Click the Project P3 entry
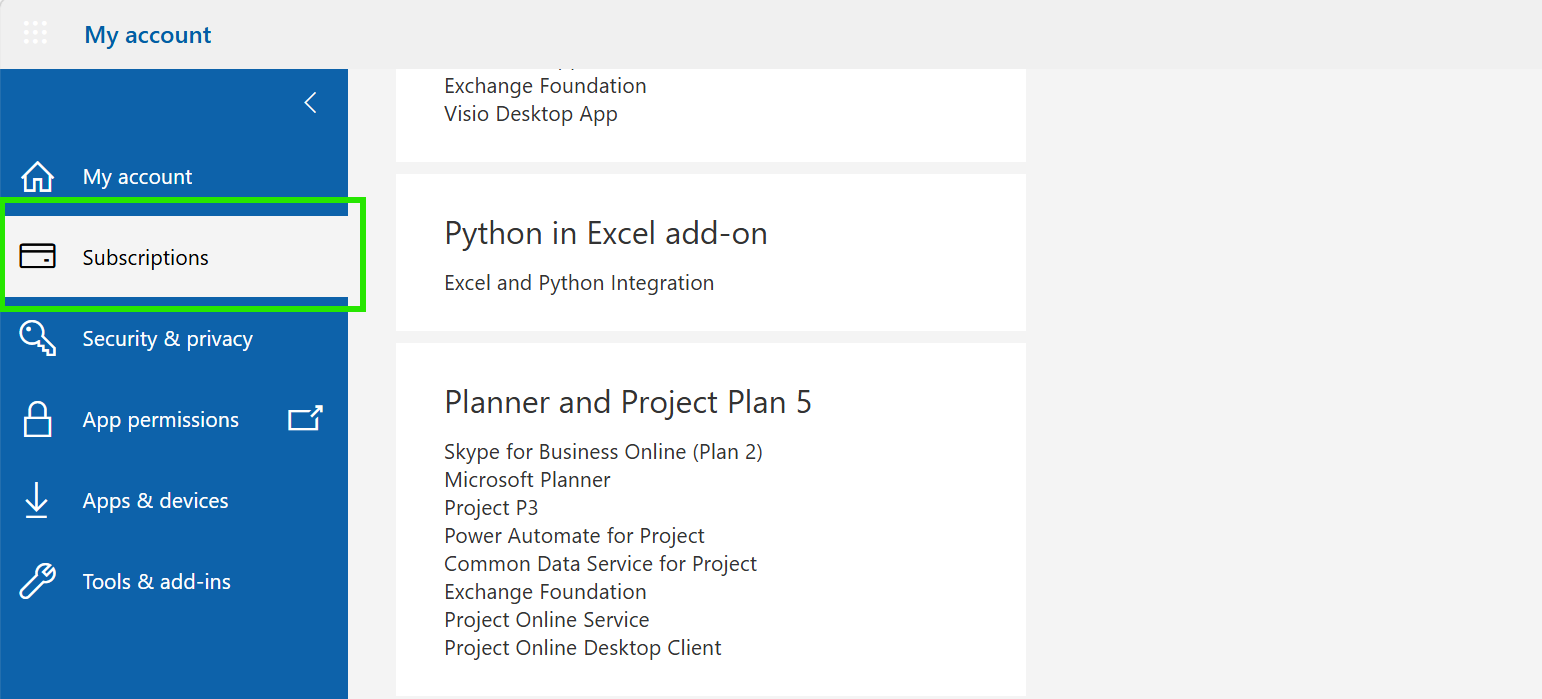This screenshot has height=699, width=1542. [x=491, y=508]
